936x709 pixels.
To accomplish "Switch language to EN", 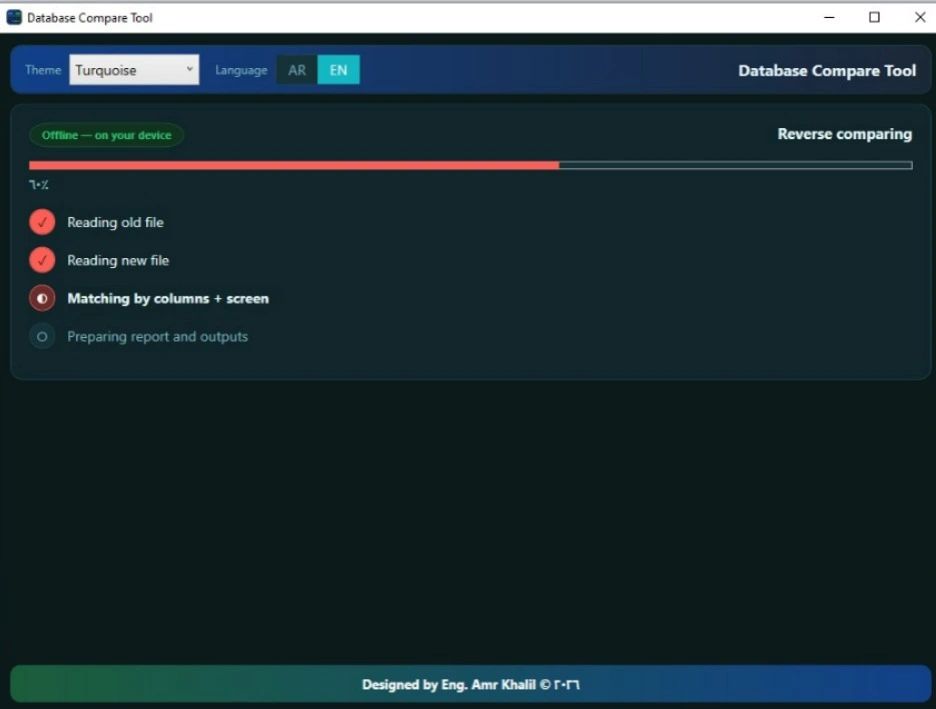I will tap(338, 70).
